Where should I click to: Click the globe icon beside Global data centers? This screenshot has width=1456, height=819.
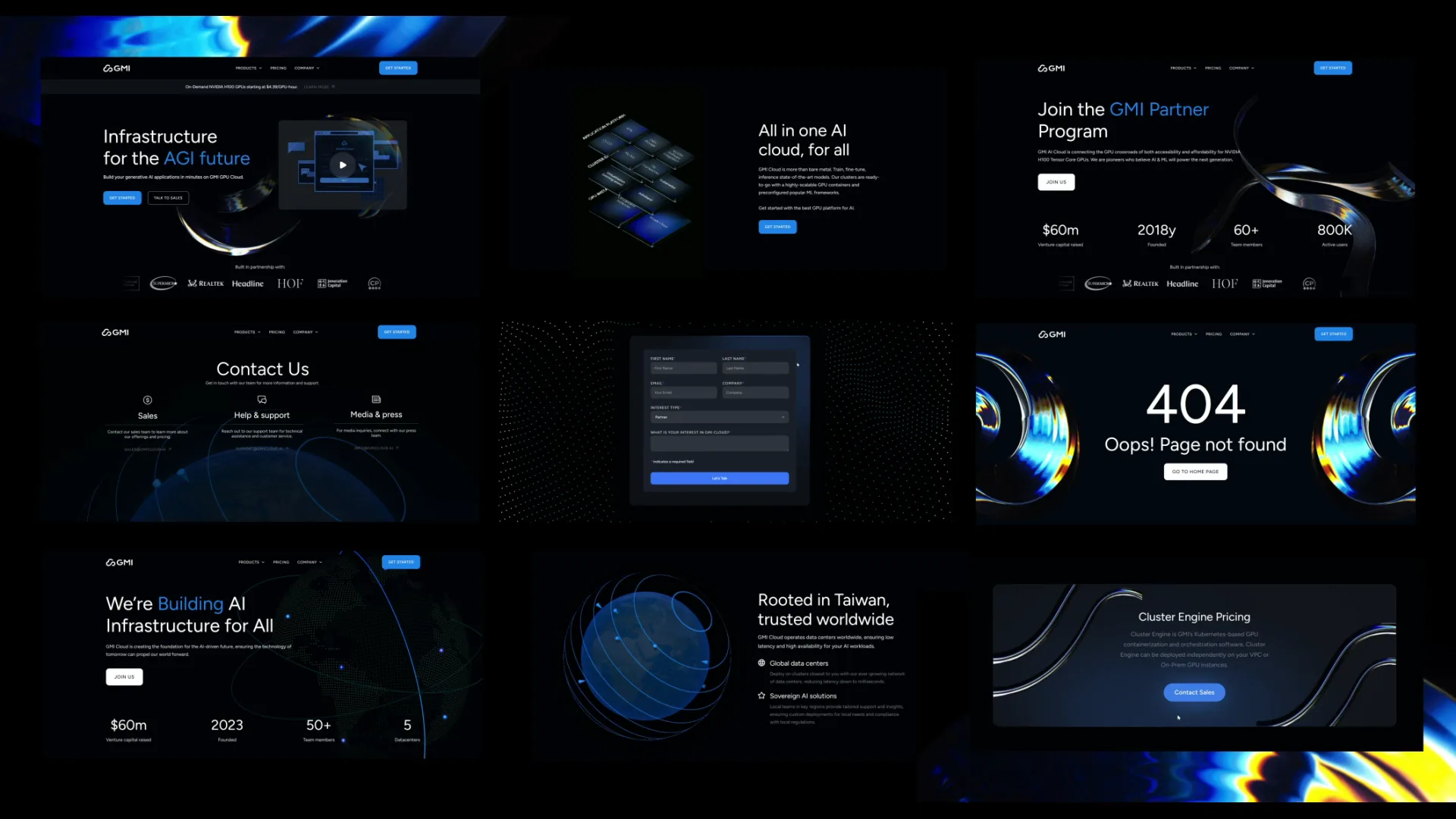point(761,663)
